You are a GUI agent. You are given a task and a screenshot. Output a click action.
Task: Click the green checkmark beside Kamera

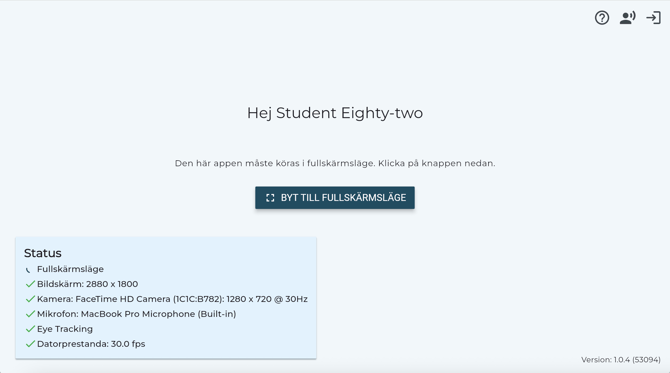30,299
